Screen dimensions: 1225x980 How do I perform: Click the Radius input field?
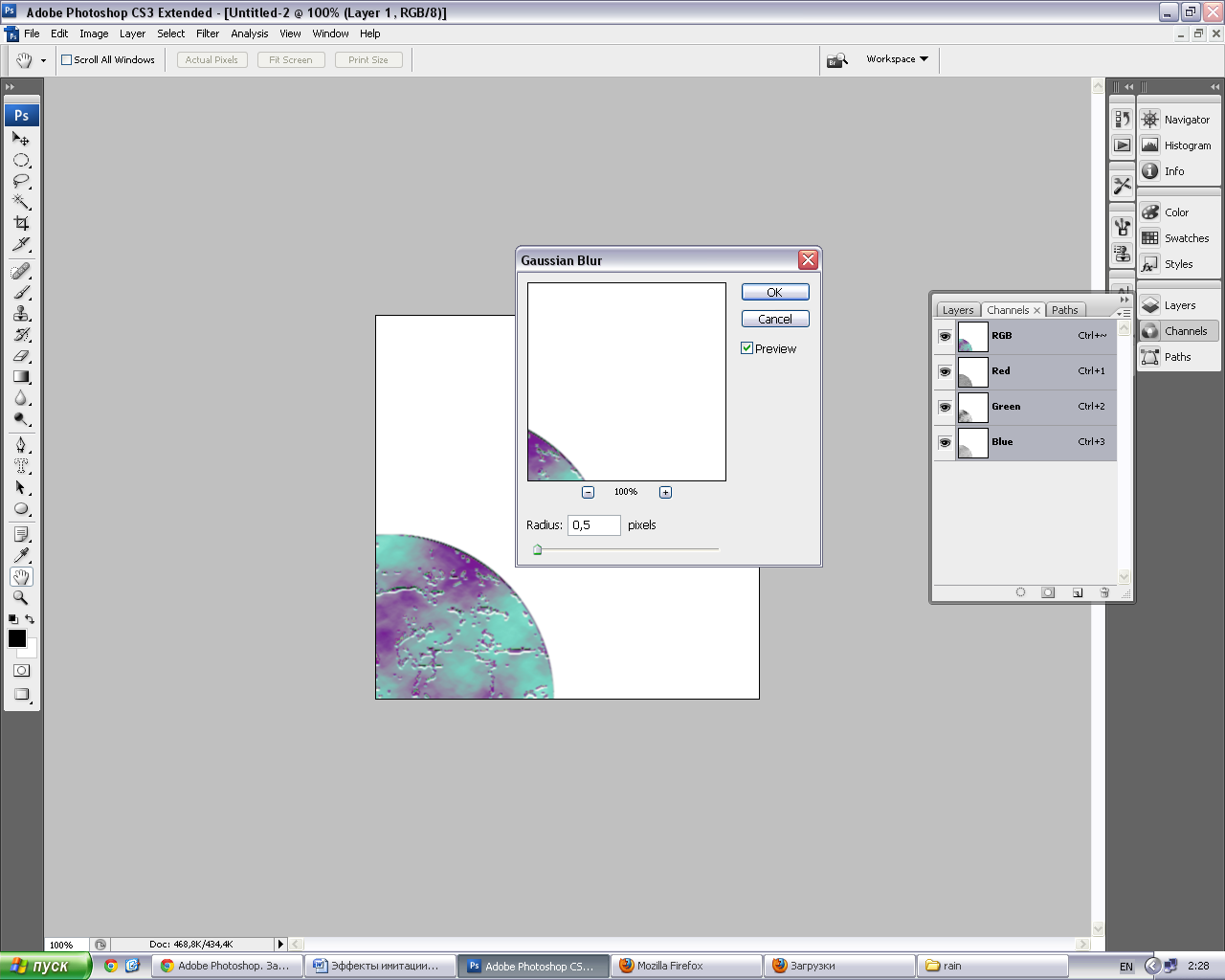594,525
